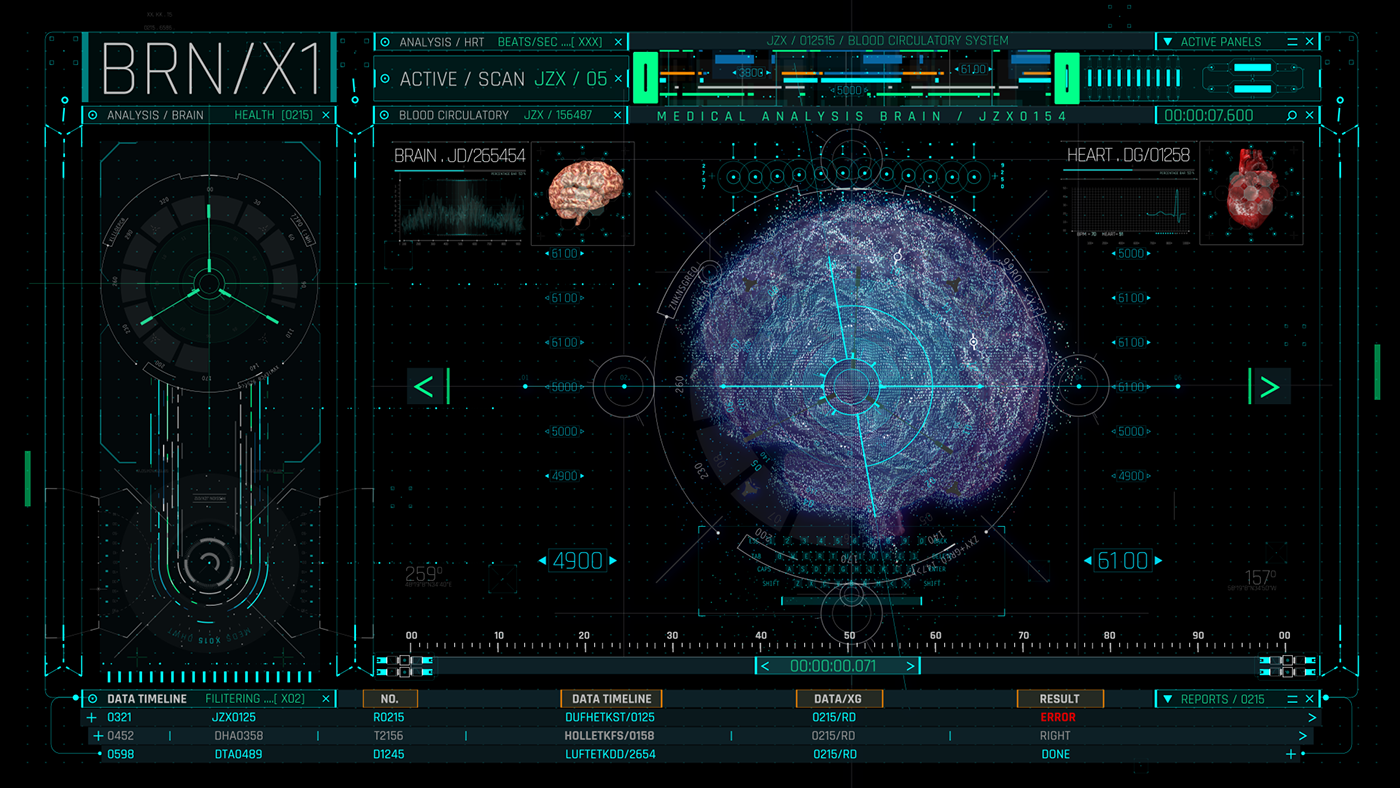
Task: Sort by the NO. column header
Action: [390, 699]
